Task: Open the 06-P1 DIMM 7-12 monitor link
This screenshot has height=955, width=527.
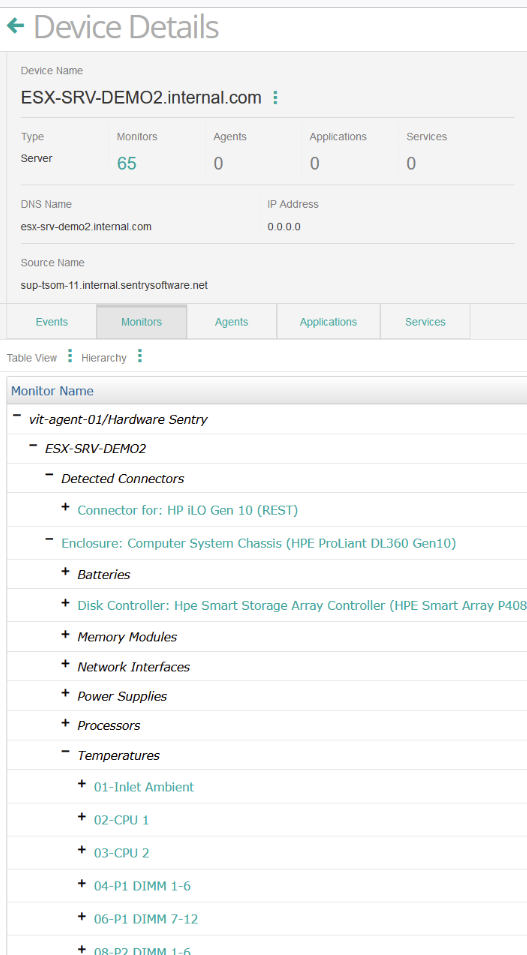Action: (146, 918)
